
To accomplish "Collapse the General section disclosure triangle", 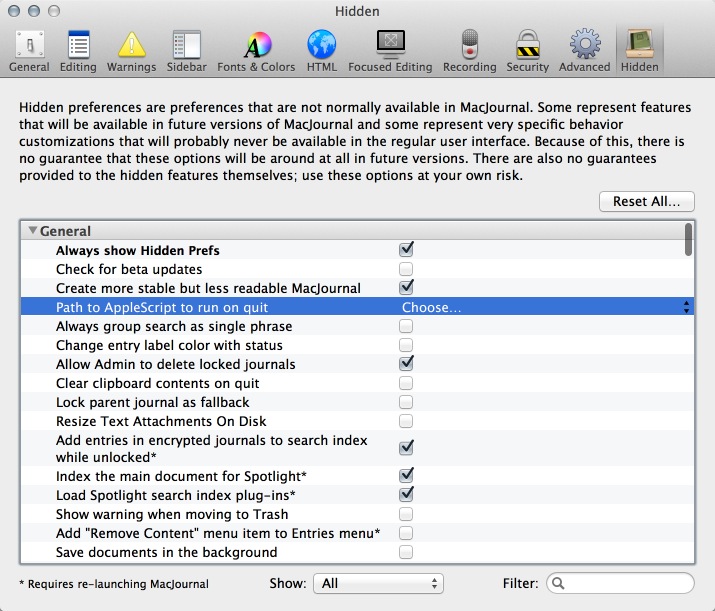I will coord(32,230).
